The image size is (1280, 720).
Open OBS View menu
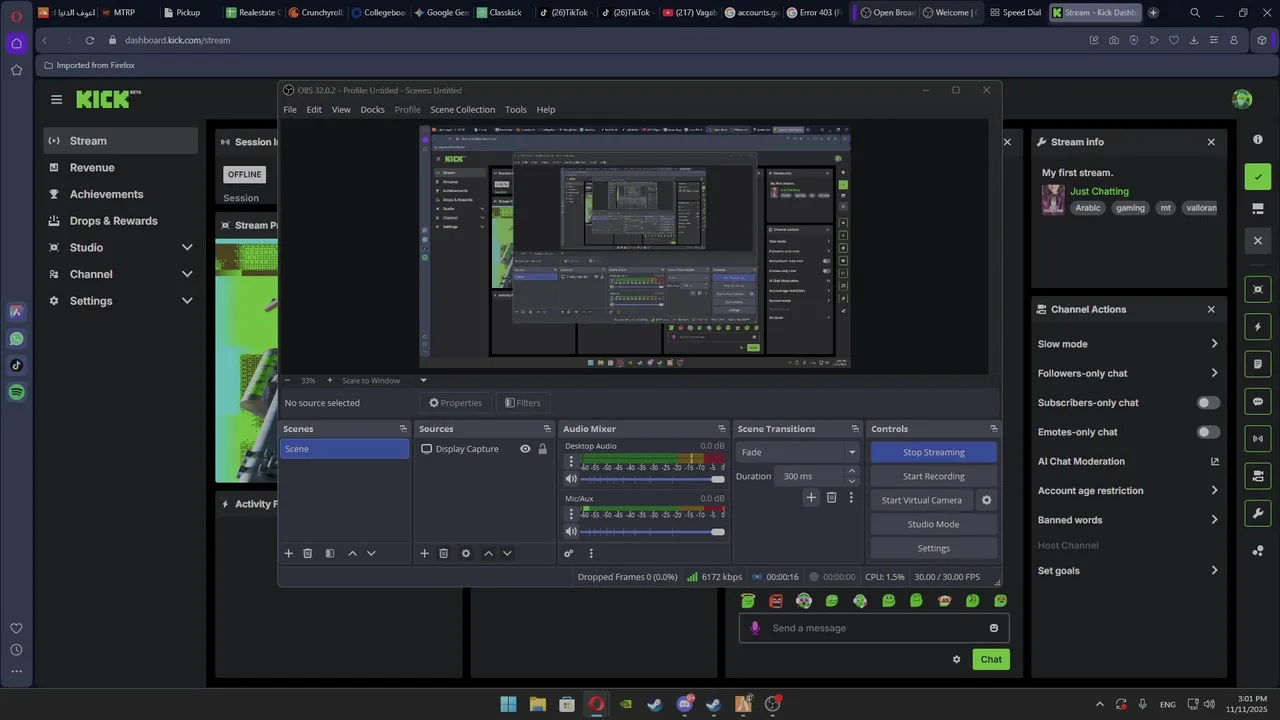341,110
